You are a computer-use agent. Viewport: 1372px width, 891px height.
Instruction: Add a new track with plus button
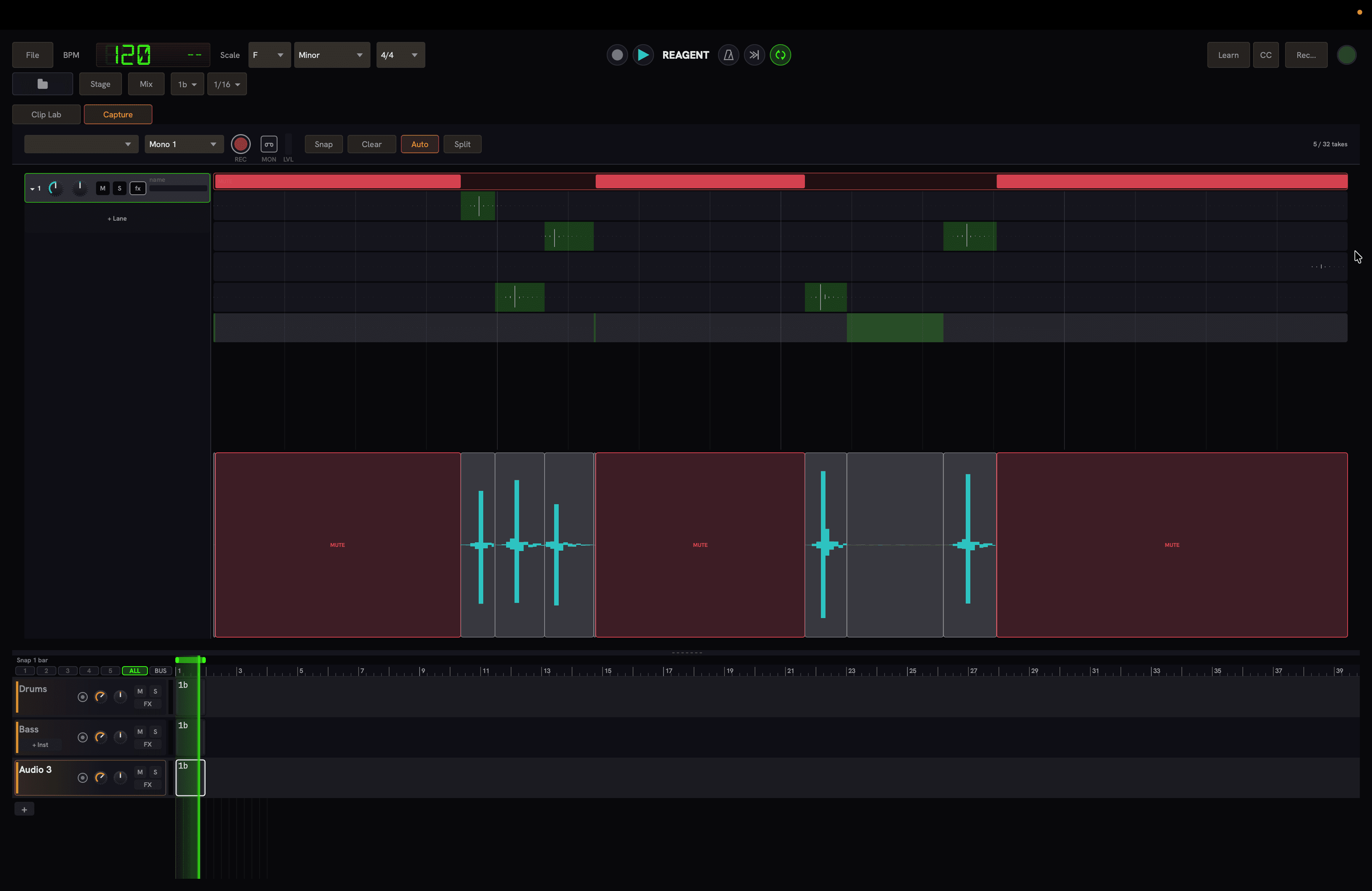click(x=24, y=809)
